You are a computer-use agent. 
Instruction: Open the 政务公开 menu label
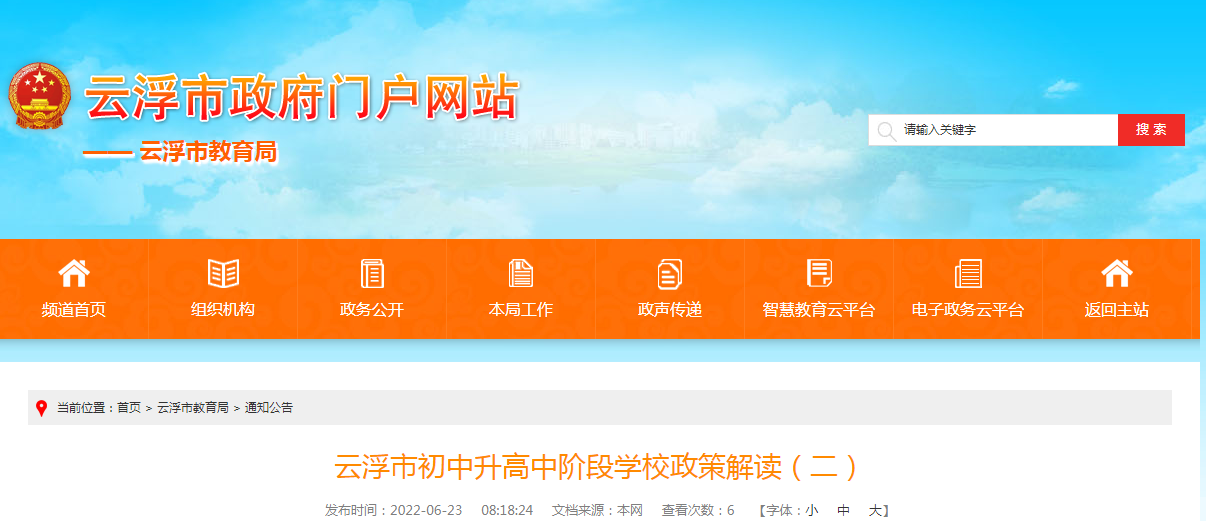[x=372, y=310]
